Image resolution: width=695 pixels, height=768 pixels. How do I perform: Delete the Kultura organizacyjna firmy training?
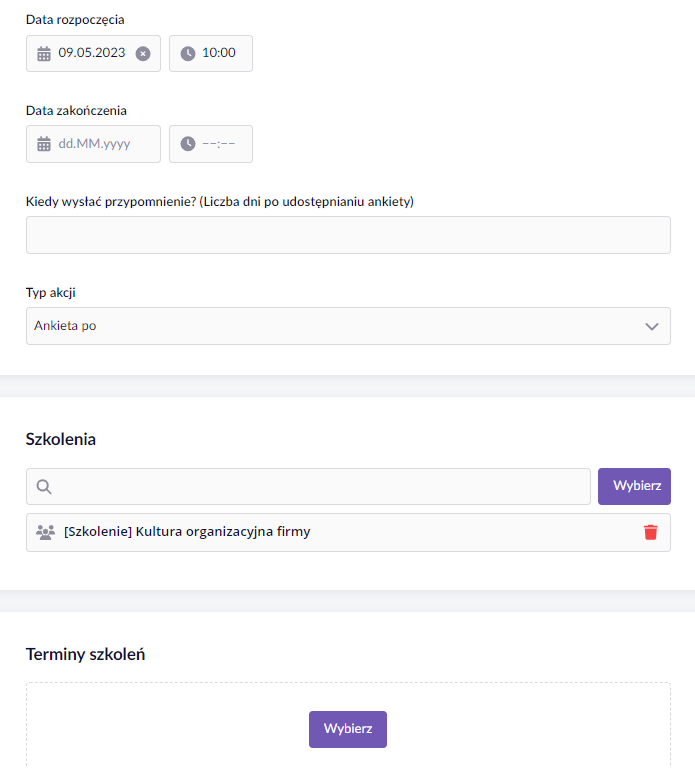(x=650, y=532)
